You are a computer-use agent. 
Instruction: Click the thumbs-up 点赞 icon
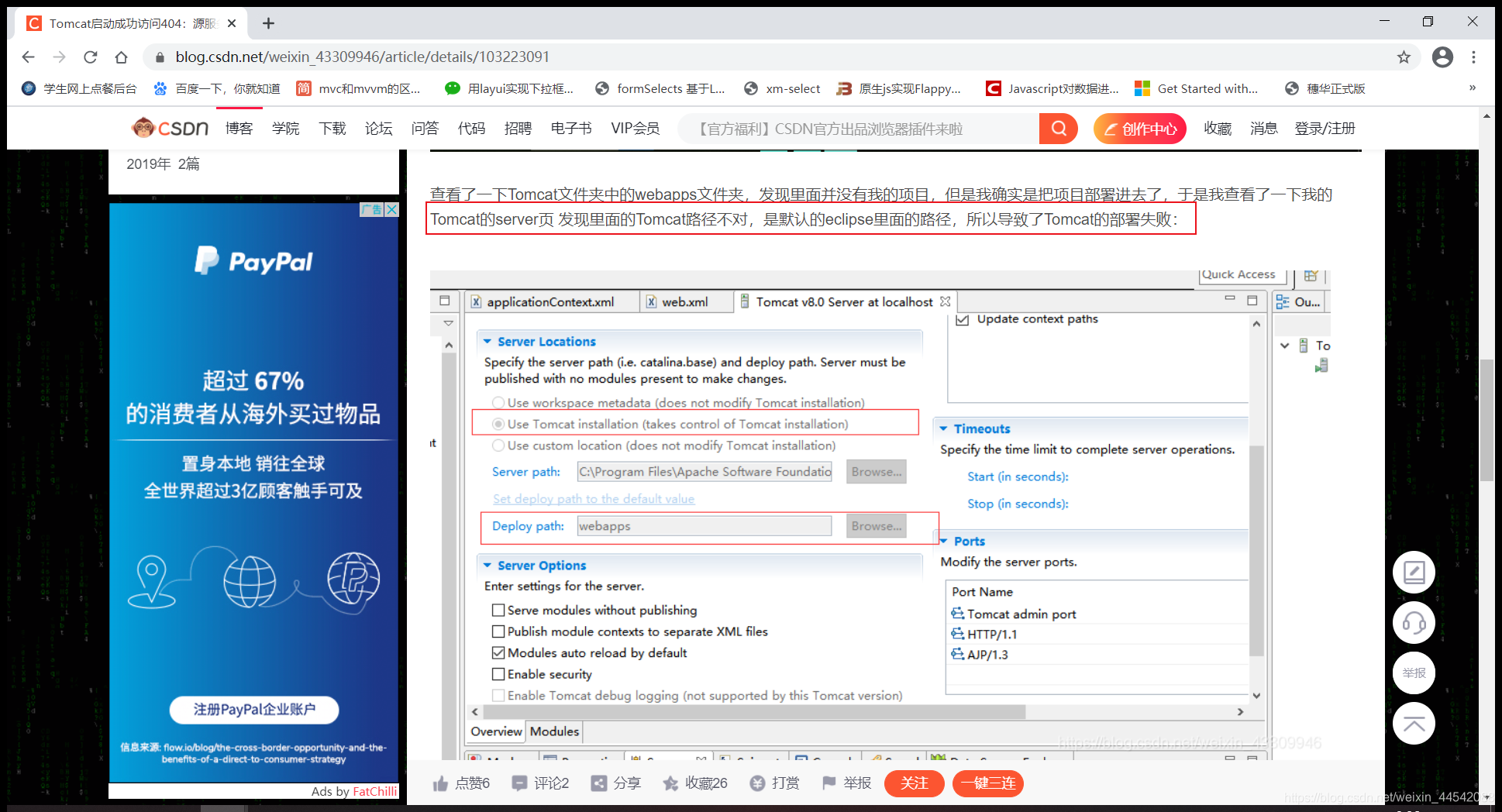tap(440, 783)
